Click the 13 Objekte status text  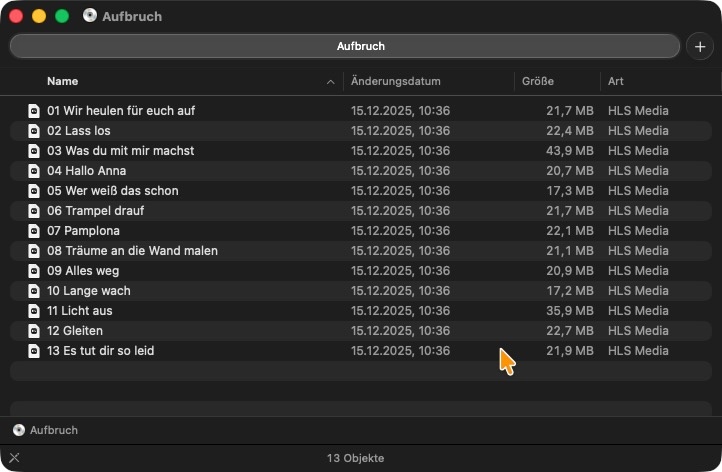355,458
